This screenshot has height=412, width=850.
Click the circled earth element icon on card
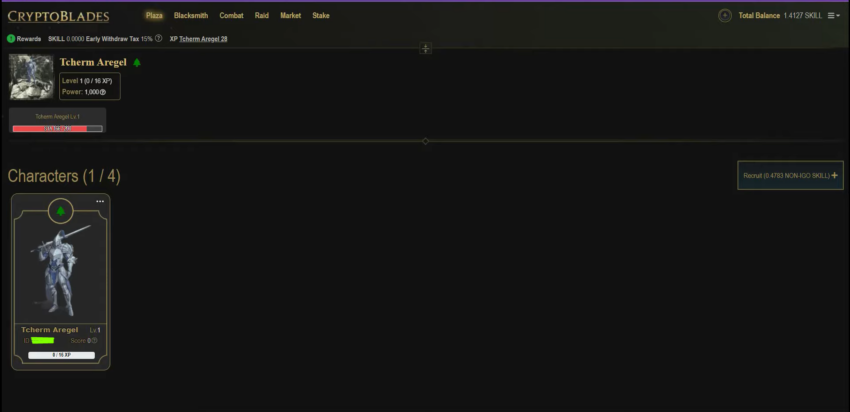[61, 211]
